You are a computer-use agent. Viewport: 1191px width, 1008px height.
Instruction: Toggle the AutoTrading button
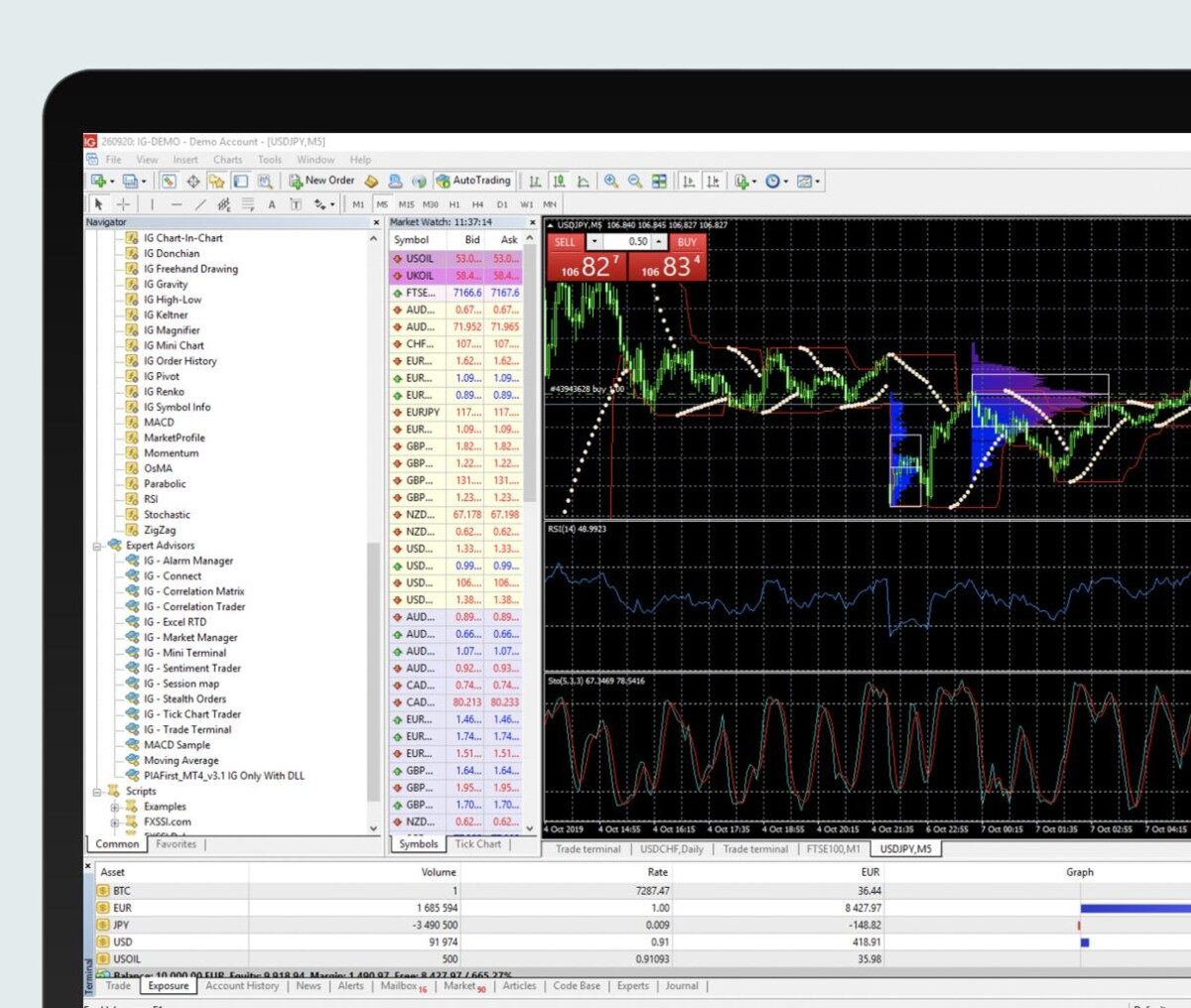pos(473,181)
